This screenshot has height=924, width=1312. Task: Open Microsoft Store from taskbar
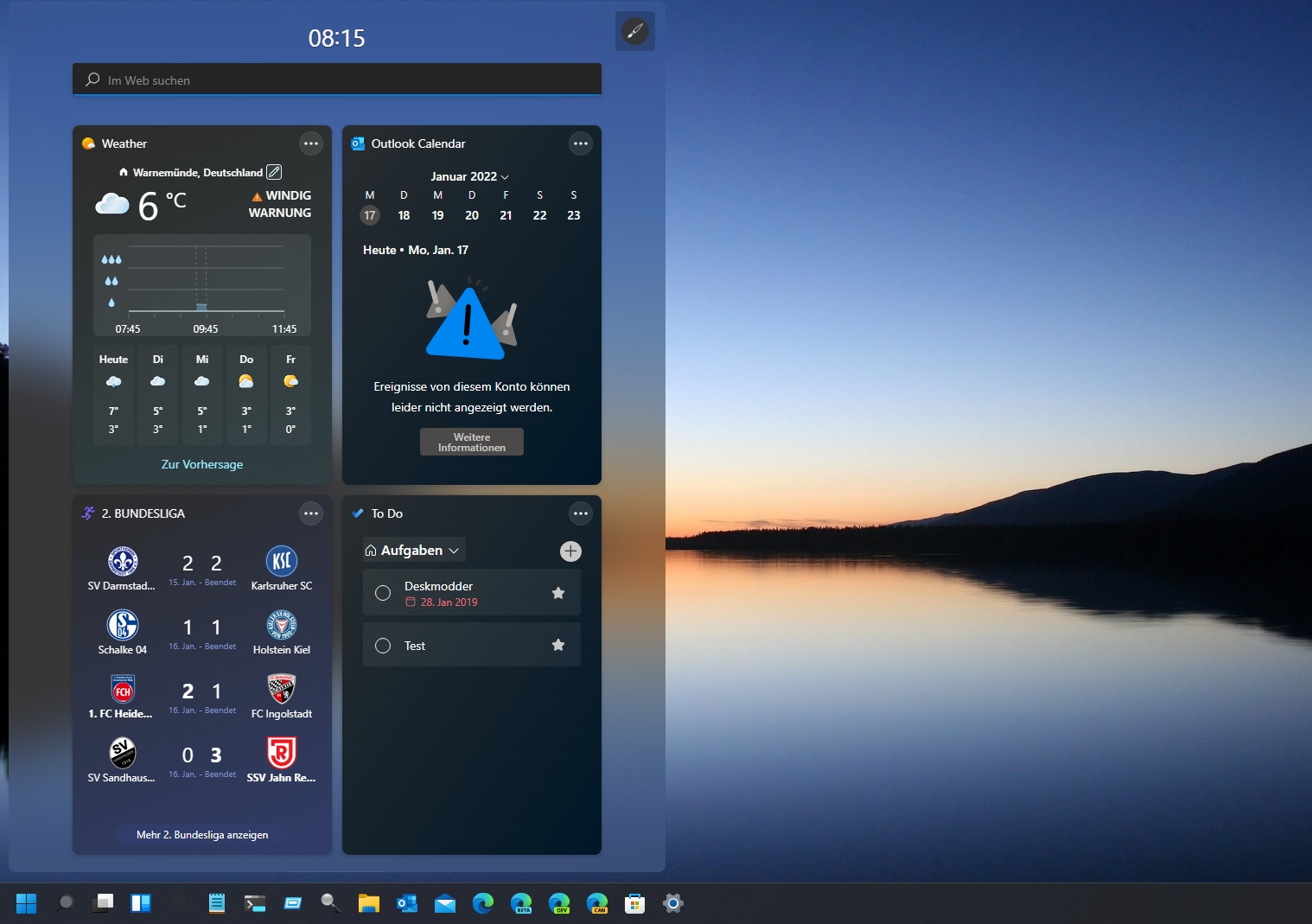click(x=635, y=903)
